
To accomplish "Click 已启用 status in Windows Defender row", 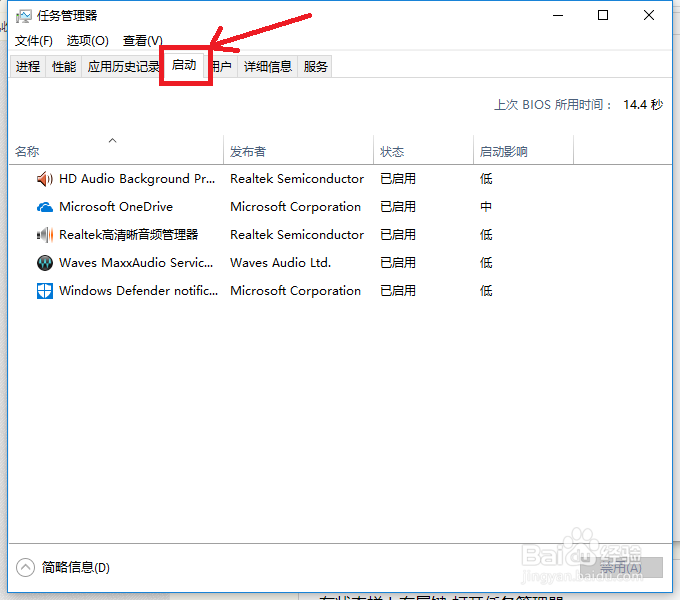I will click(x=398, y=291).
